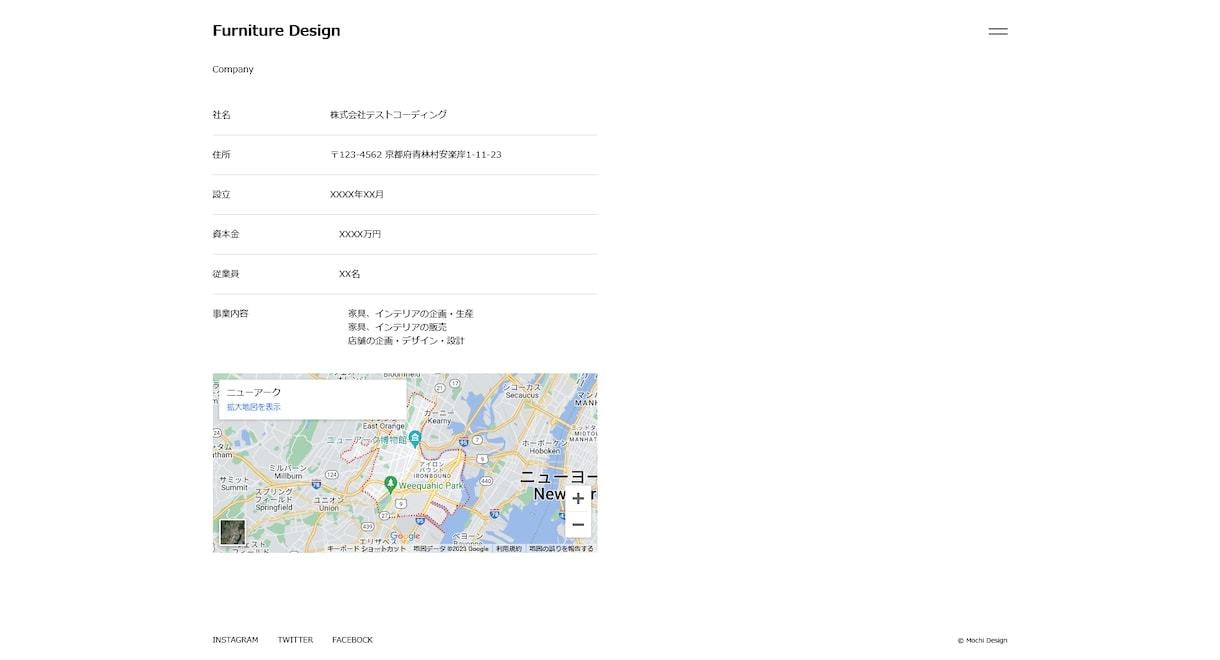Click the 資本金 row label
Image resolution: width=1220 pixels, height=660 pixels.
click(226, 234)
